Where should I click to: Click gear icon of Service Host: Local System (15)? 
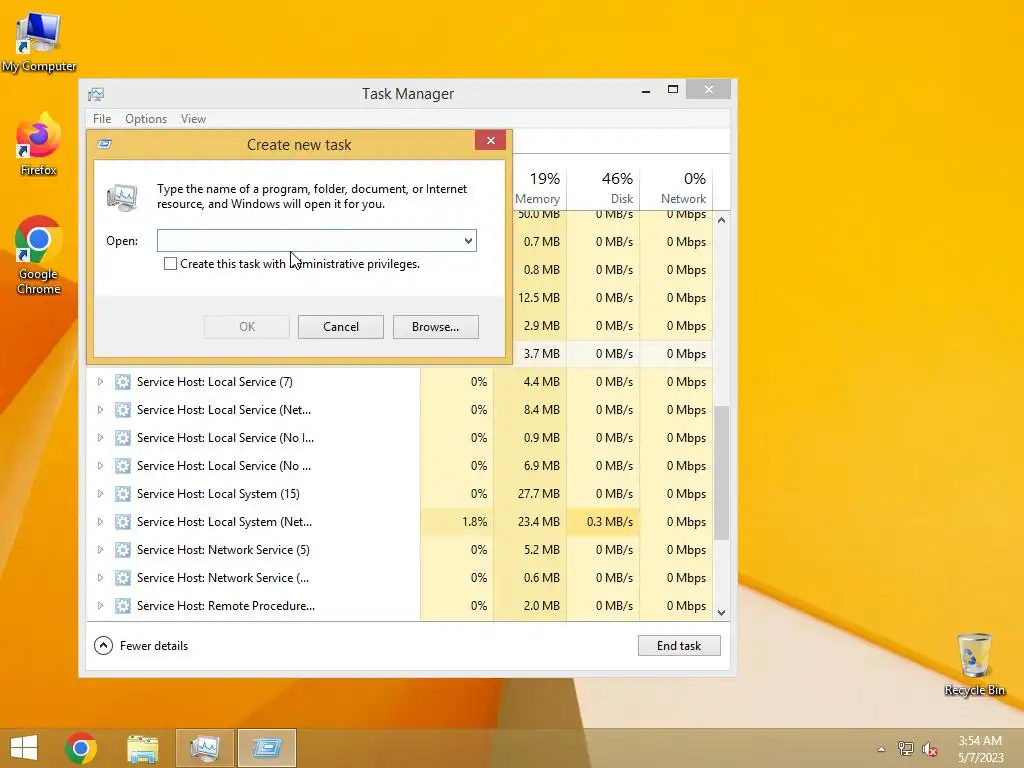123,494
